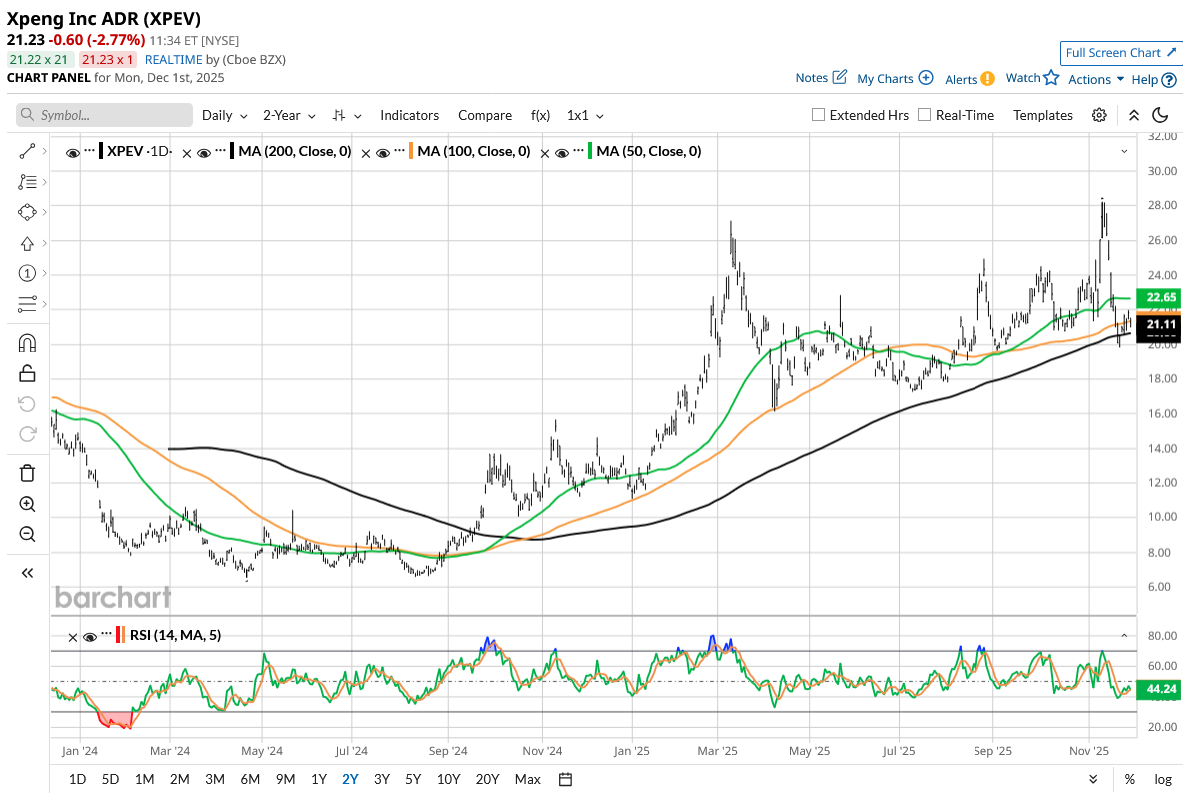
Task: Click the Full Screen Chart button
Action: pyautogui.click(x=1119, y=53)
